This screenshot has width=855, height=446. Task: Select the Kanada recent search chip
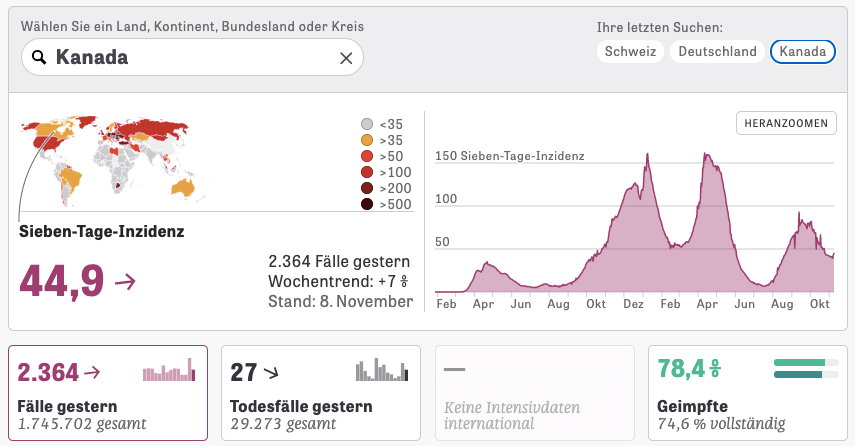(803, 52)
